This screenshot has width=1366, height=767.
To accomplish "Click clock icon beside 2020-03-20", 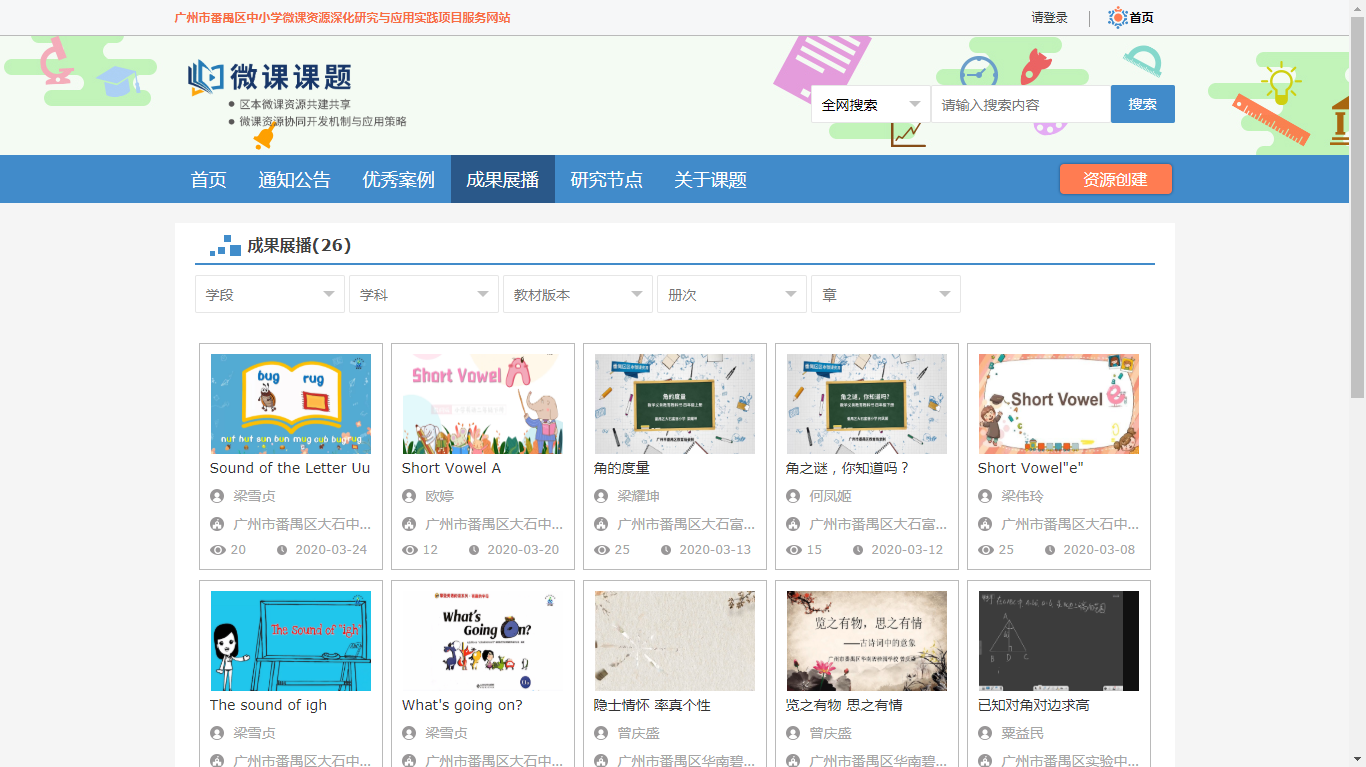I will coord(474,550).
